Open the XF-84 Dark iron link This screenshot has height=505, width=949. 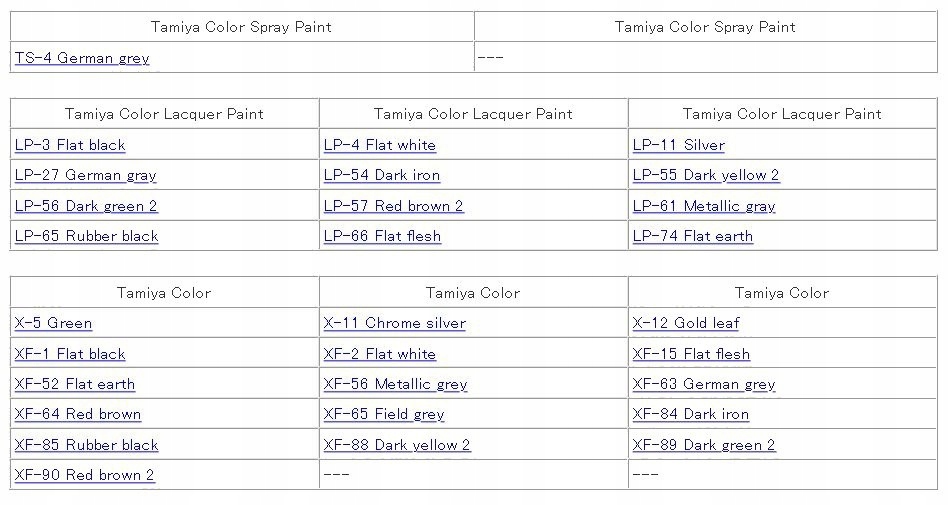691,414
